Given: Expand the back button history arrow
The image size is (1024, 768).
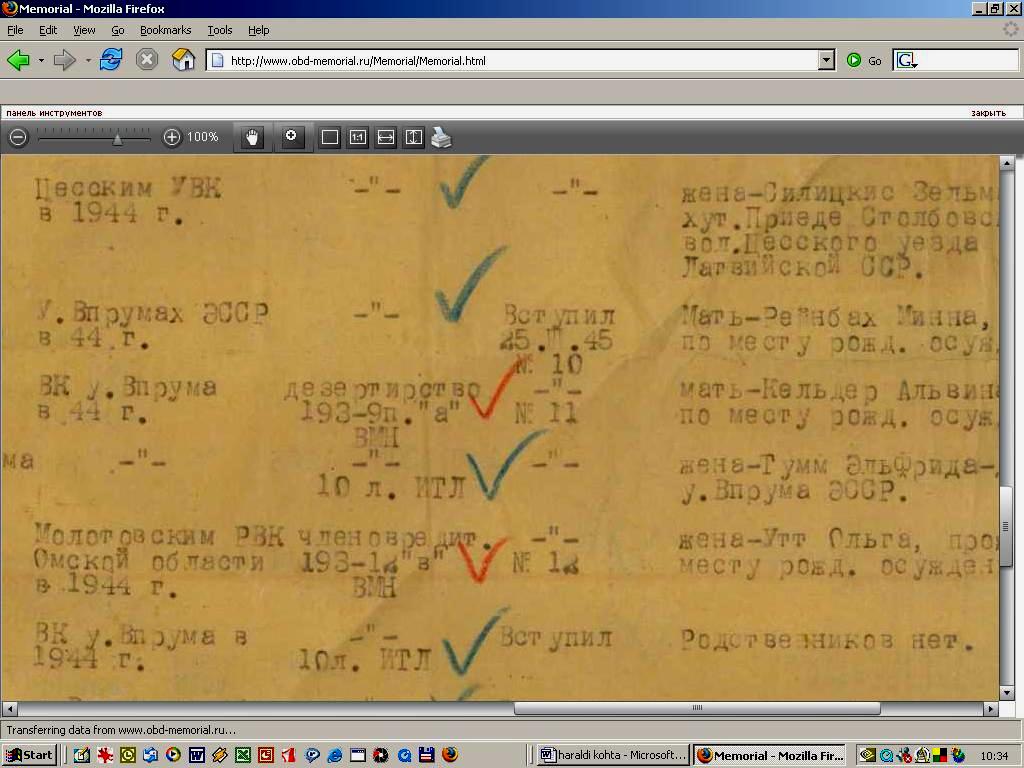Looking at the screenshot, I should point(41,61).
